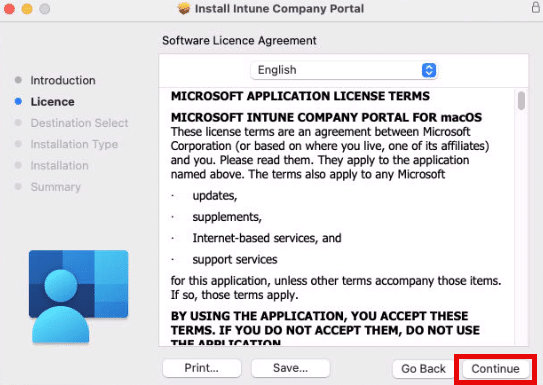The height and width of the screenshot is (385, 543).
Task: Click 'MICROSOFT INTUNE COMPANY PORTAL FOR macOS' line
Action: point(326,117)
